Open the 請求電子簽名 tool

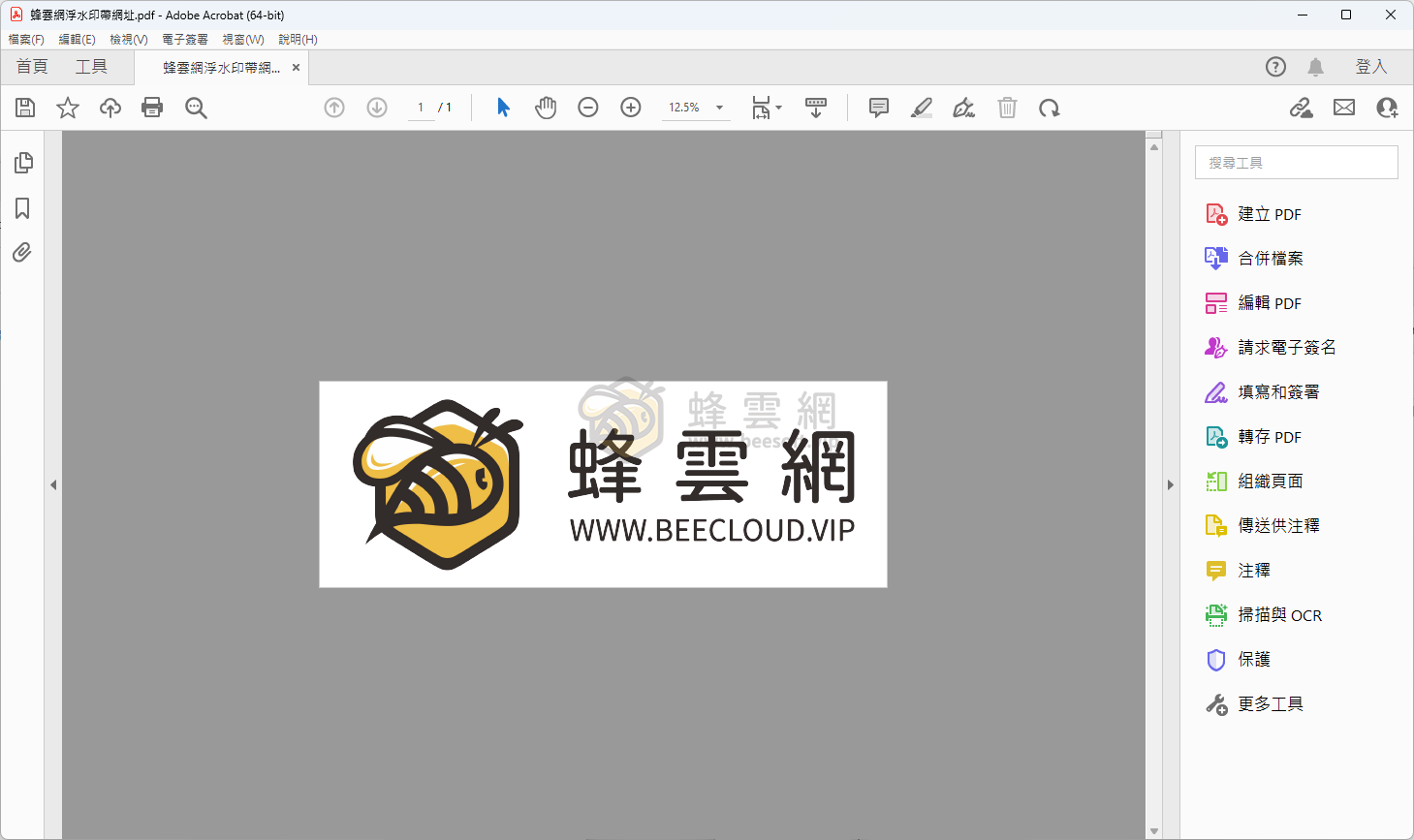[1271, 347]
